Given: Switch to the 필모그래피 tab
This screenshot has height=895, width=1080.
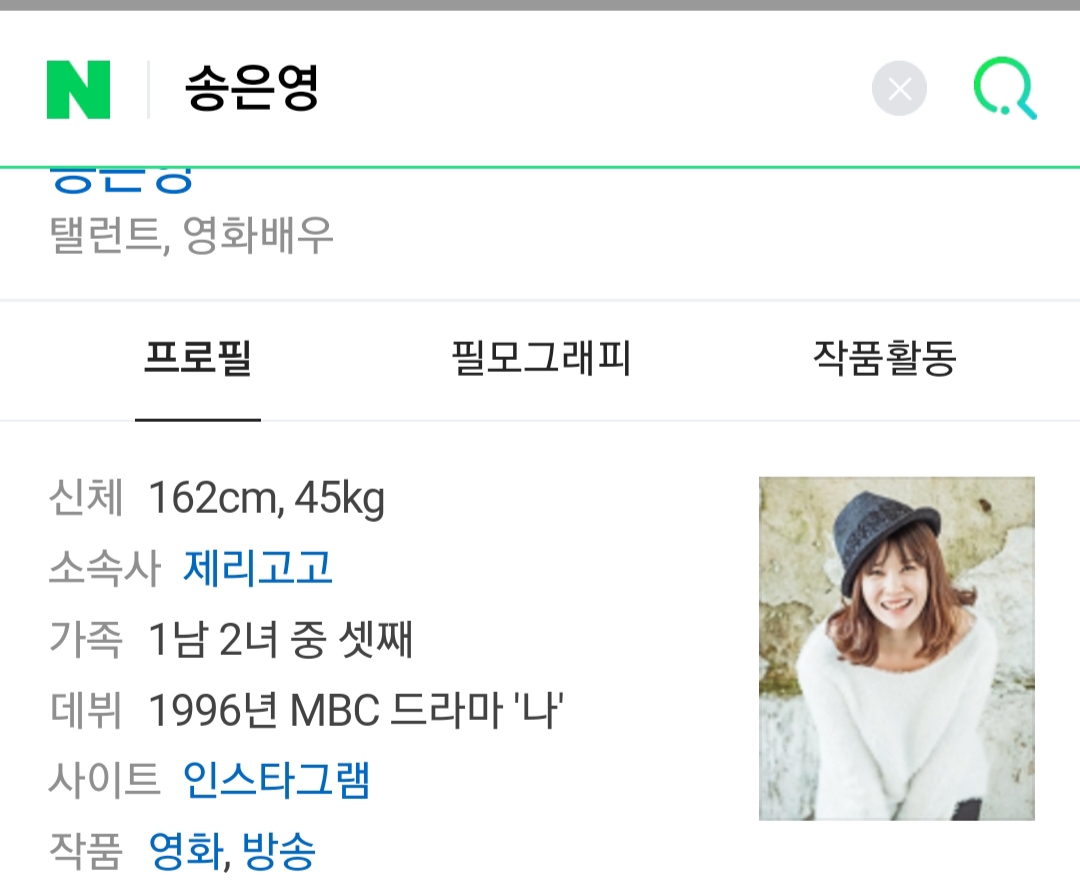Looking at the screenshot, I should pos(541,358).
